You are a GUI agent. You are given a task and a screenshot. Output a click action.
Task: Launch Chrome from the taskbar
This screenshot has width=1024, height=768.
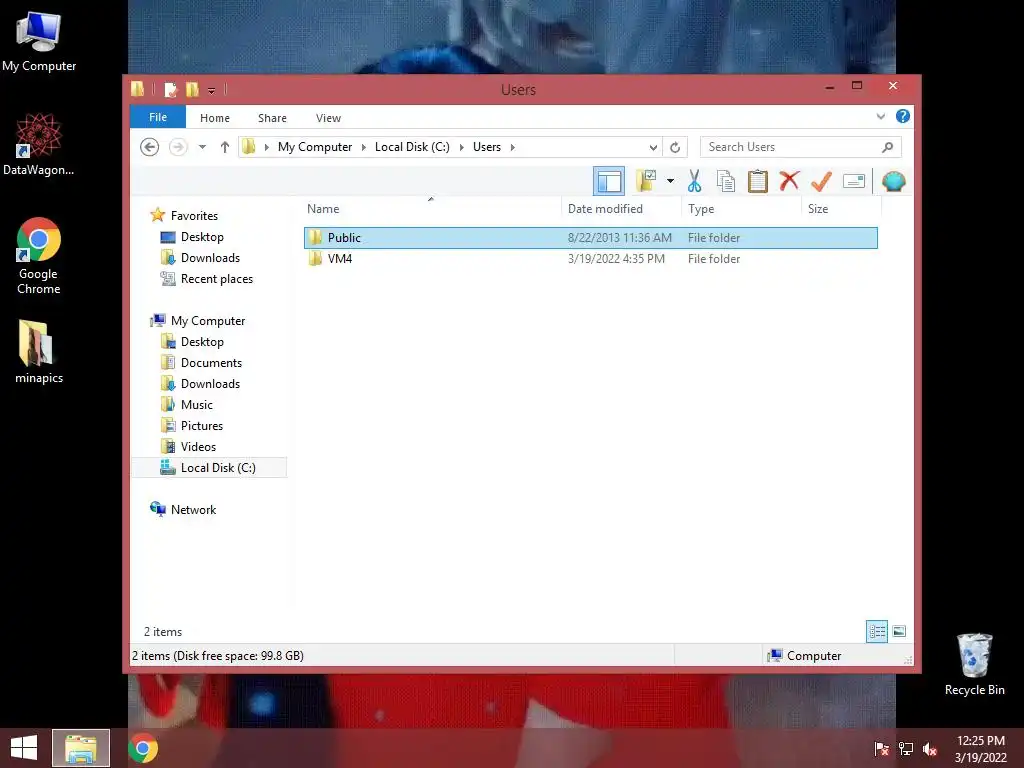coord(143,748)
